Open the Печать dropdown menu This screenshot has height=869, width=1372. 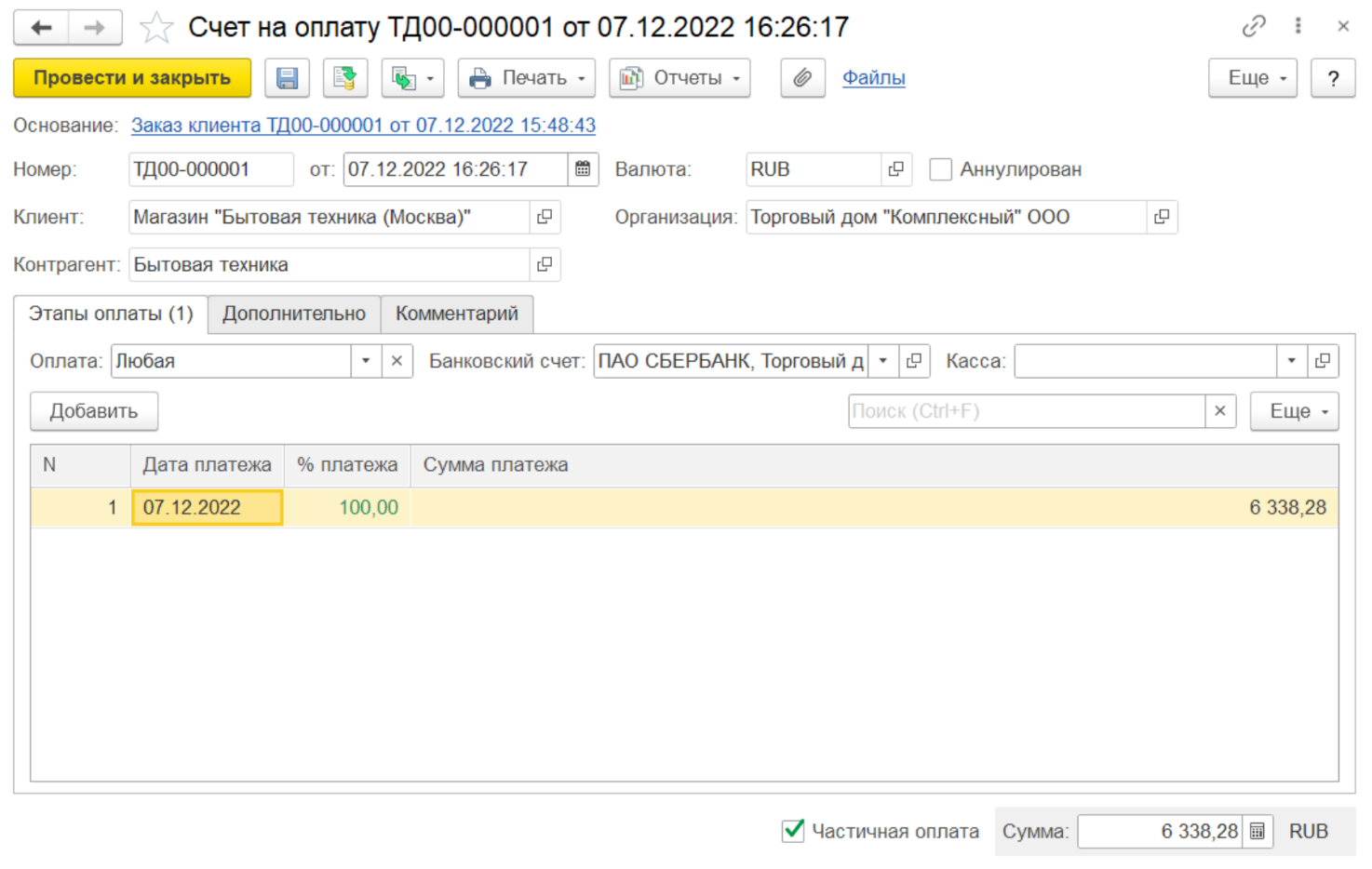tap(528, 78)
